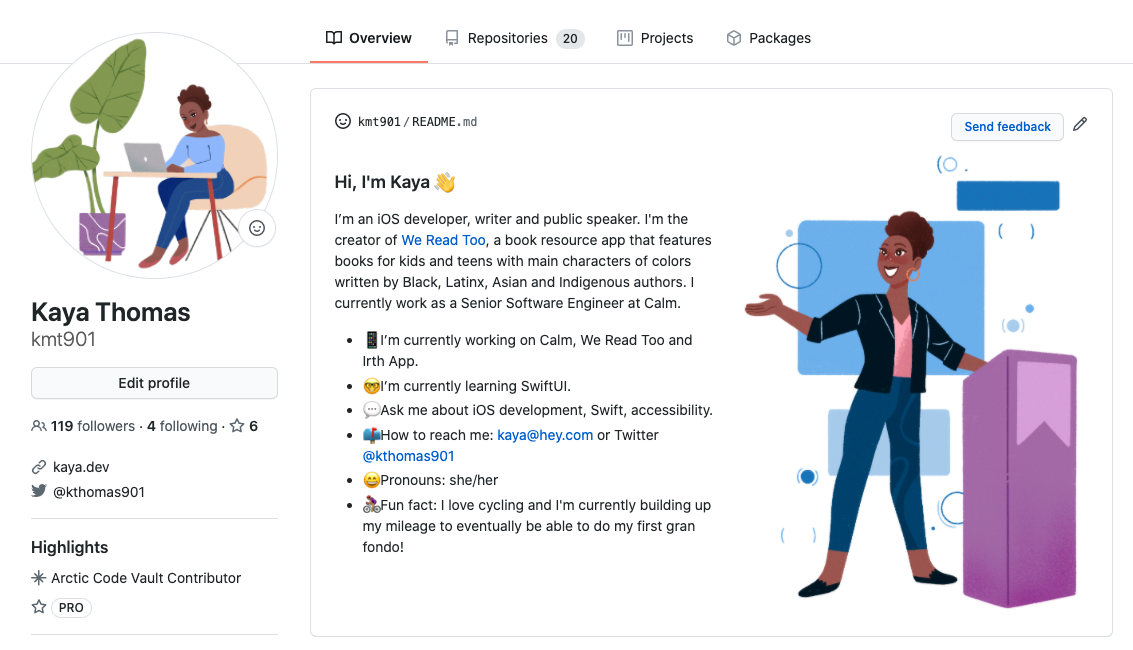Click the currently learning SwiftUI line

(467, 386)
